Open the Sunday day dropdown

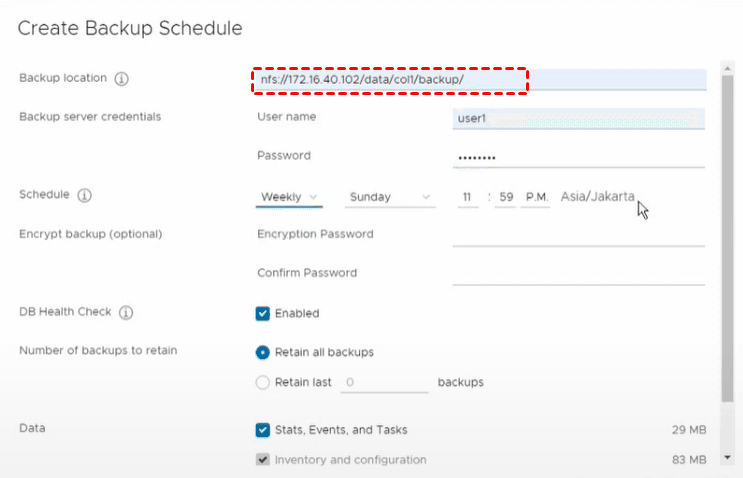tap(390, 197)
